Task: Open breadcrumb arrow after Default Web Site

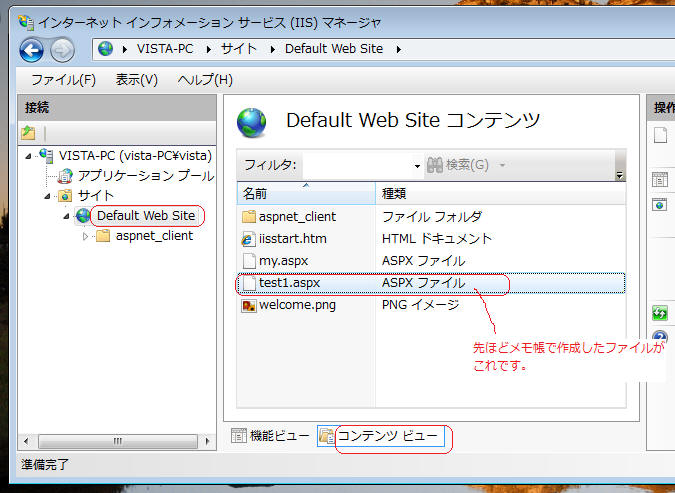Action: point(399,50)
